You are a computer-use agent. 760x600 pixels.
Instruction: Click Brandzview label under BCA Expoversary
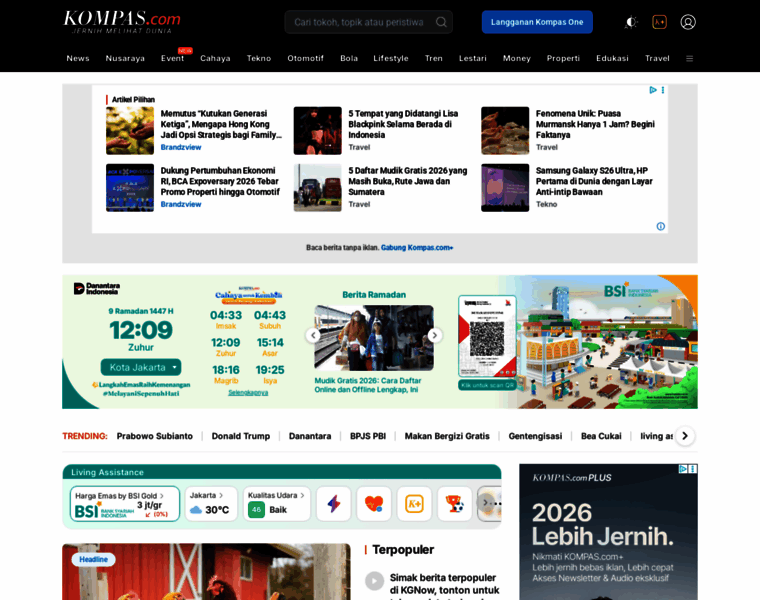(181, 205)
